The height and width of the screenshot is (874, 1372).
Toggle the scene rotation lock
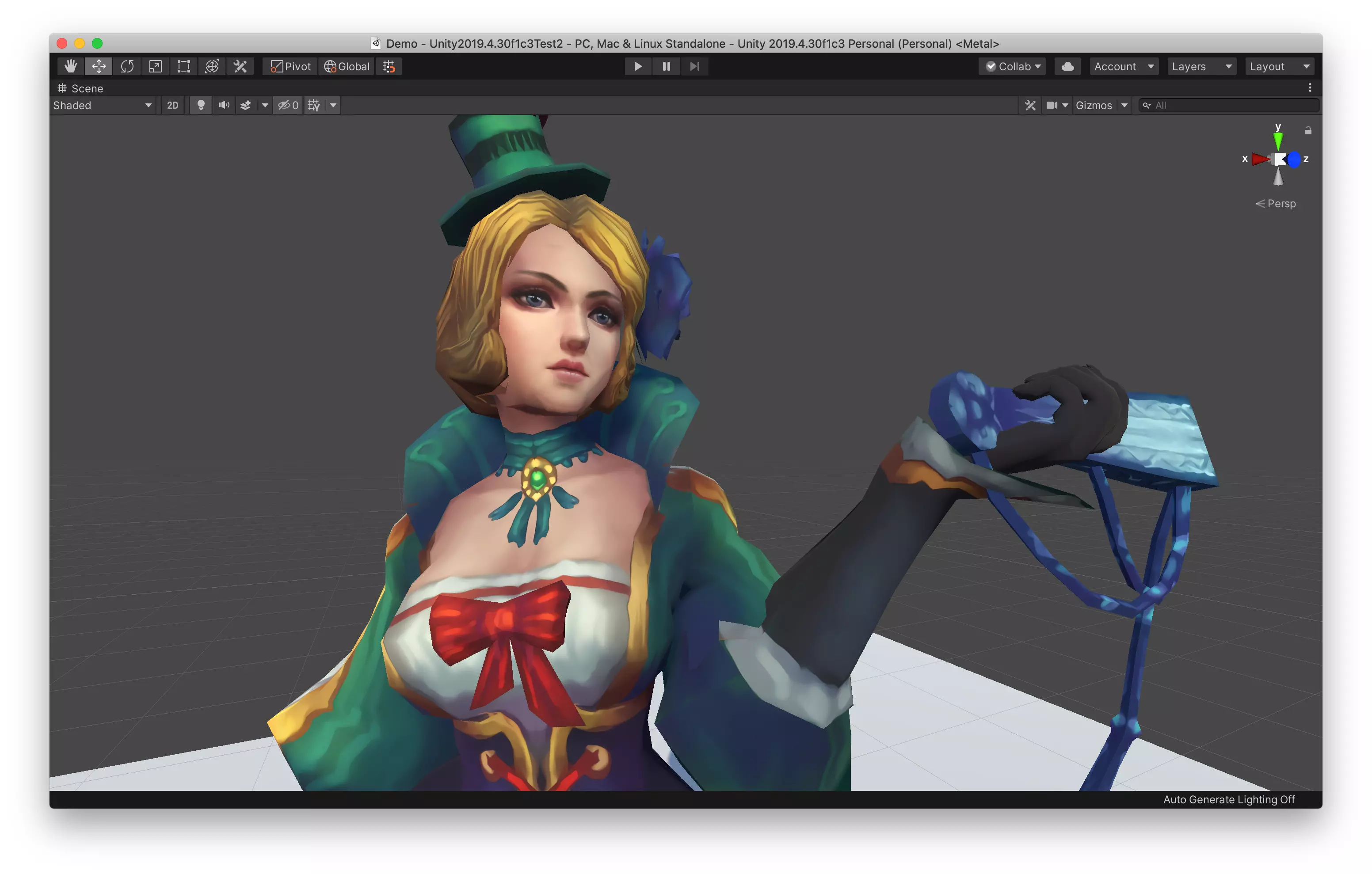click(1308, 131)
